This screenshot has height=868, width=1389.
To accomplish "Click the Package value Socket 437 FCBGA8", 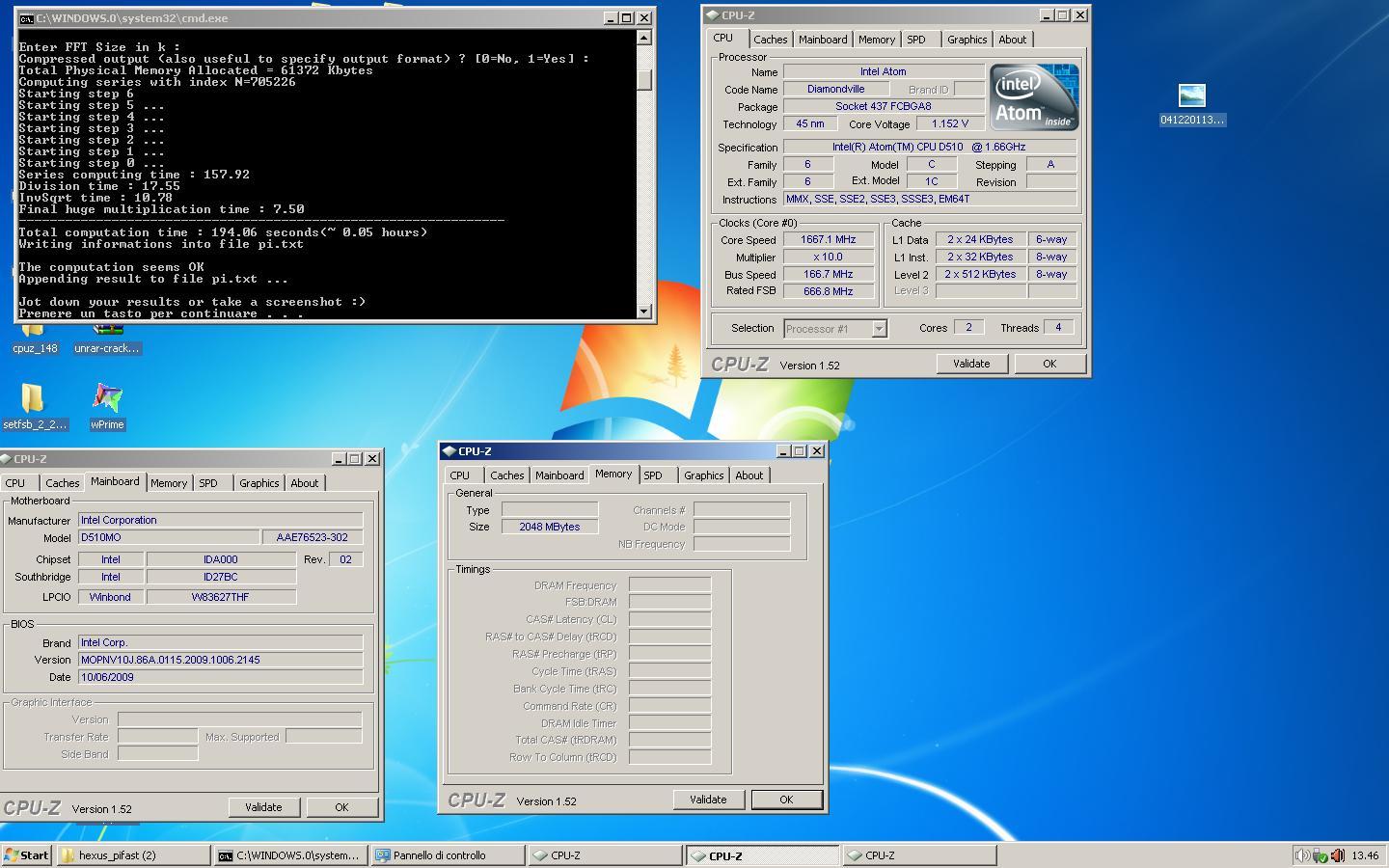I will [884, 106].
